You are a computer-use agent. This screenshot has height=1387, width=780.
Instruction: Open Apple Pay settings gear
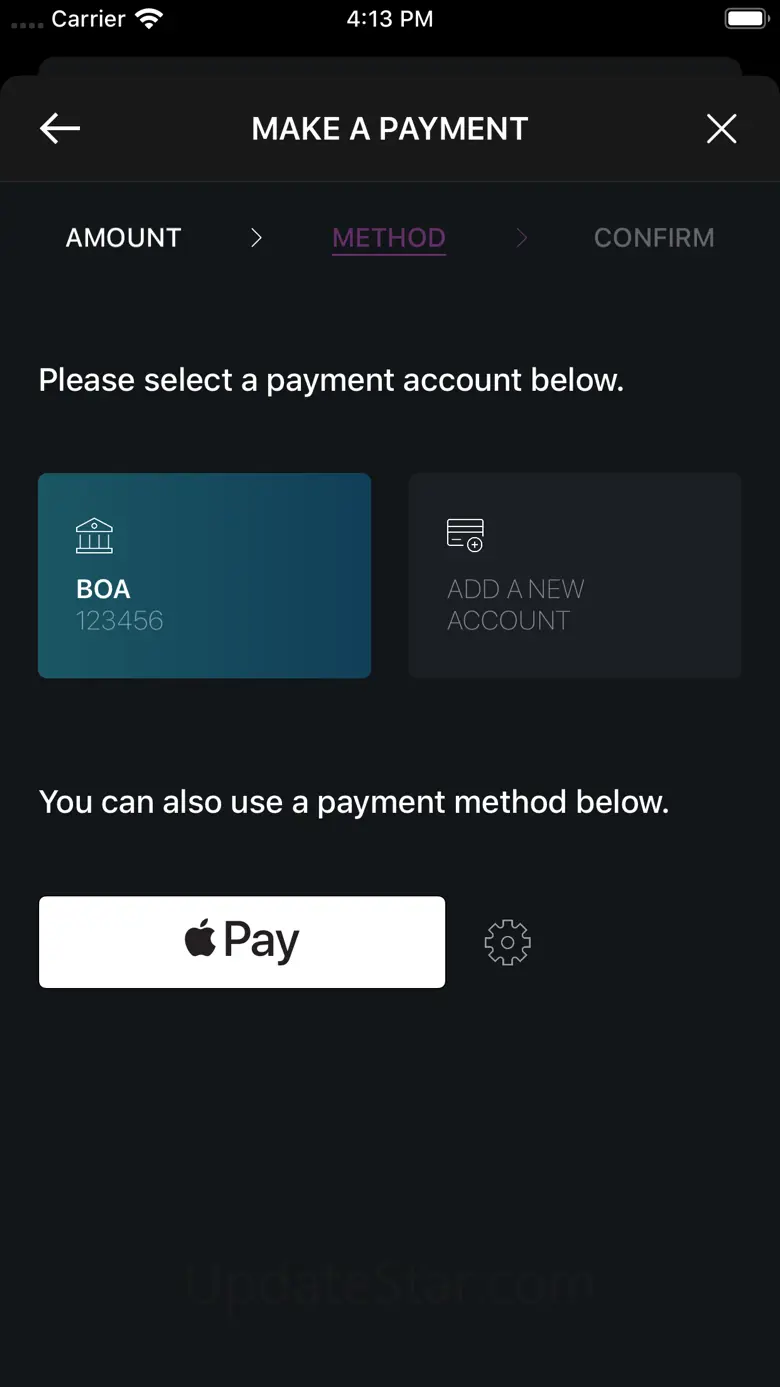tap(507, 942)
